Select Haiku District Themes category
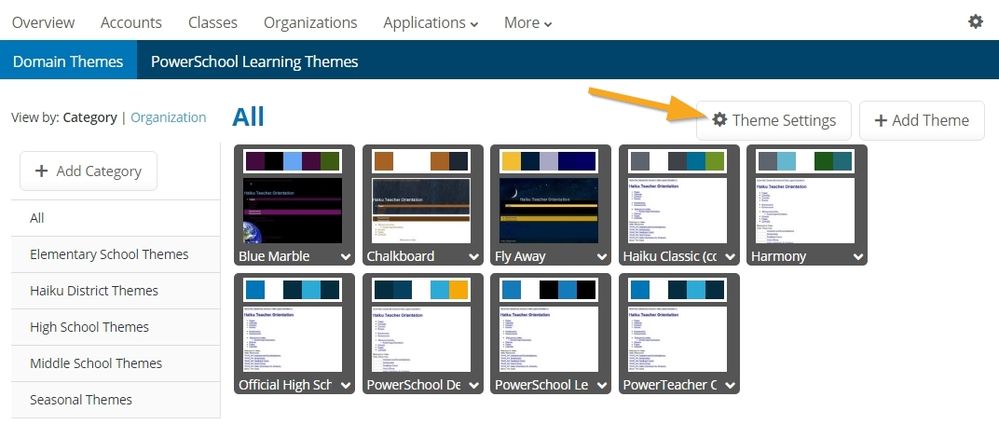The width and height of the screenshot is (999, 424). (x=116, y=291)
